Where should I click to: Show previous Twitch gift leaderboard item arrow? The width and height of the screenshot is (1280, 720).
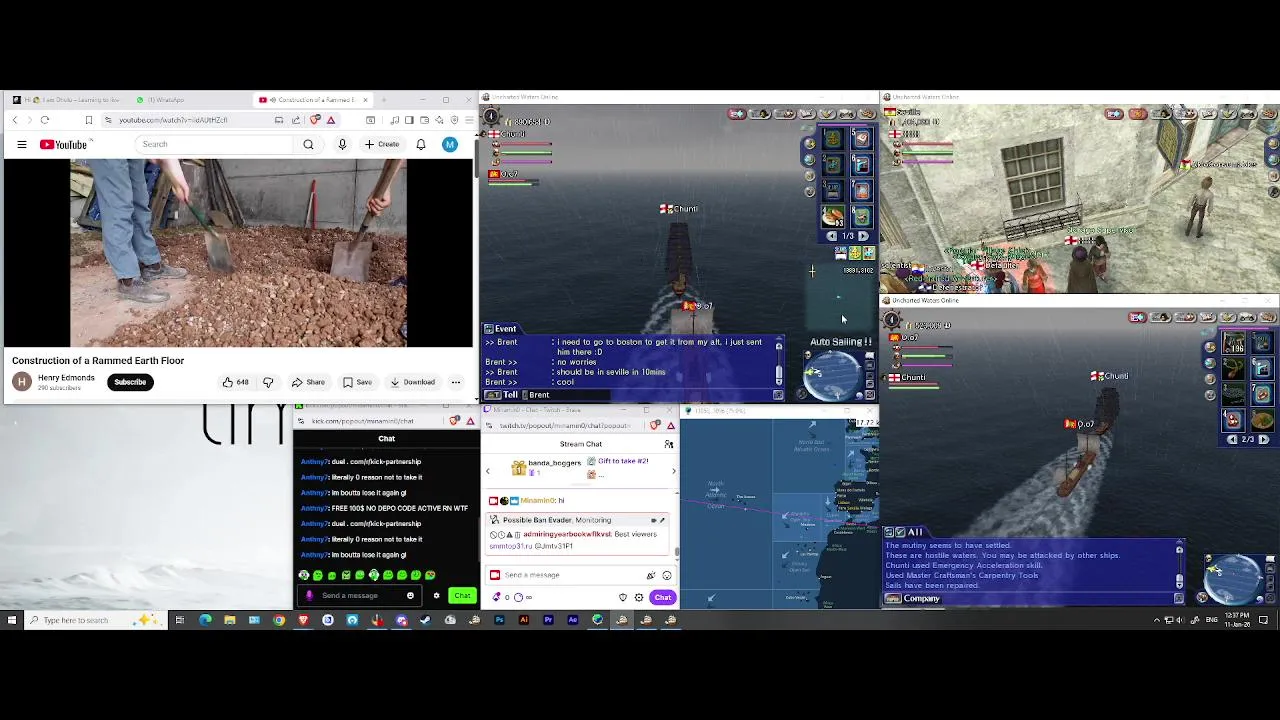(x=488, y=471)
